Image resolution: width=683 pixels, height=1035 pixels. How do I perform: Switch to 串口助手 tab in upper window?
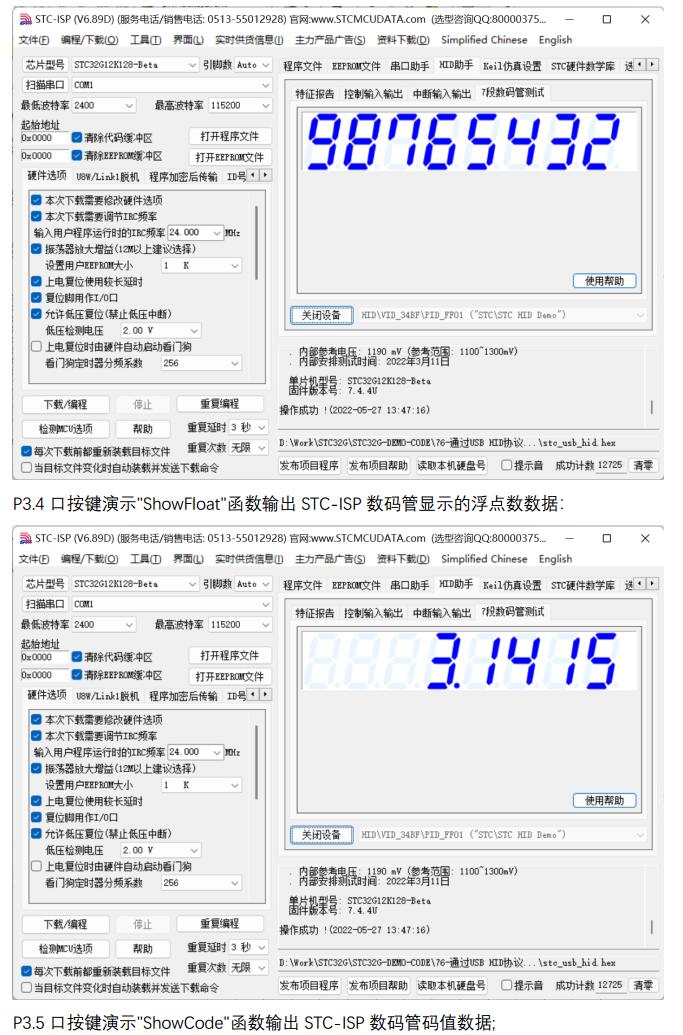point(409,65)
